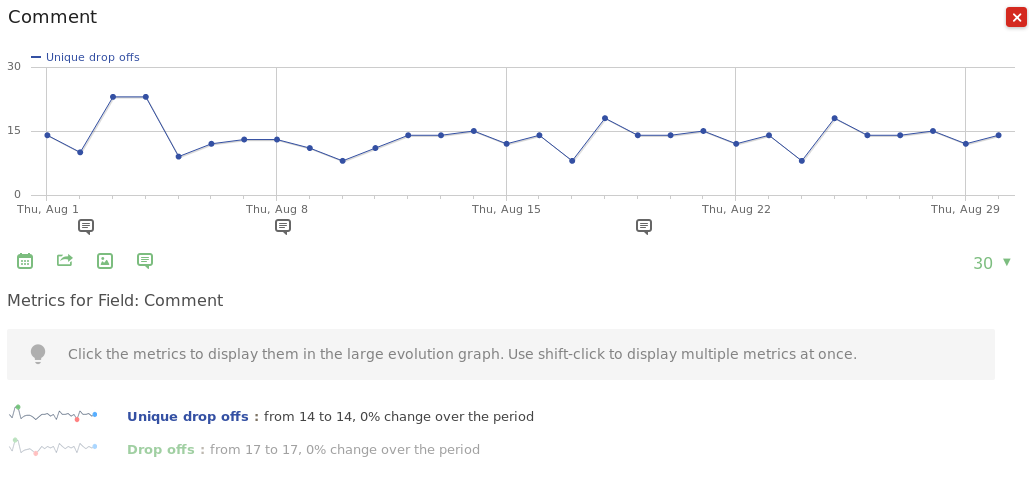Image resolution: width=1029 pixels, height=478 pixels.
Task: Expand the 30 periods dropdown
Action: point(983,263)
